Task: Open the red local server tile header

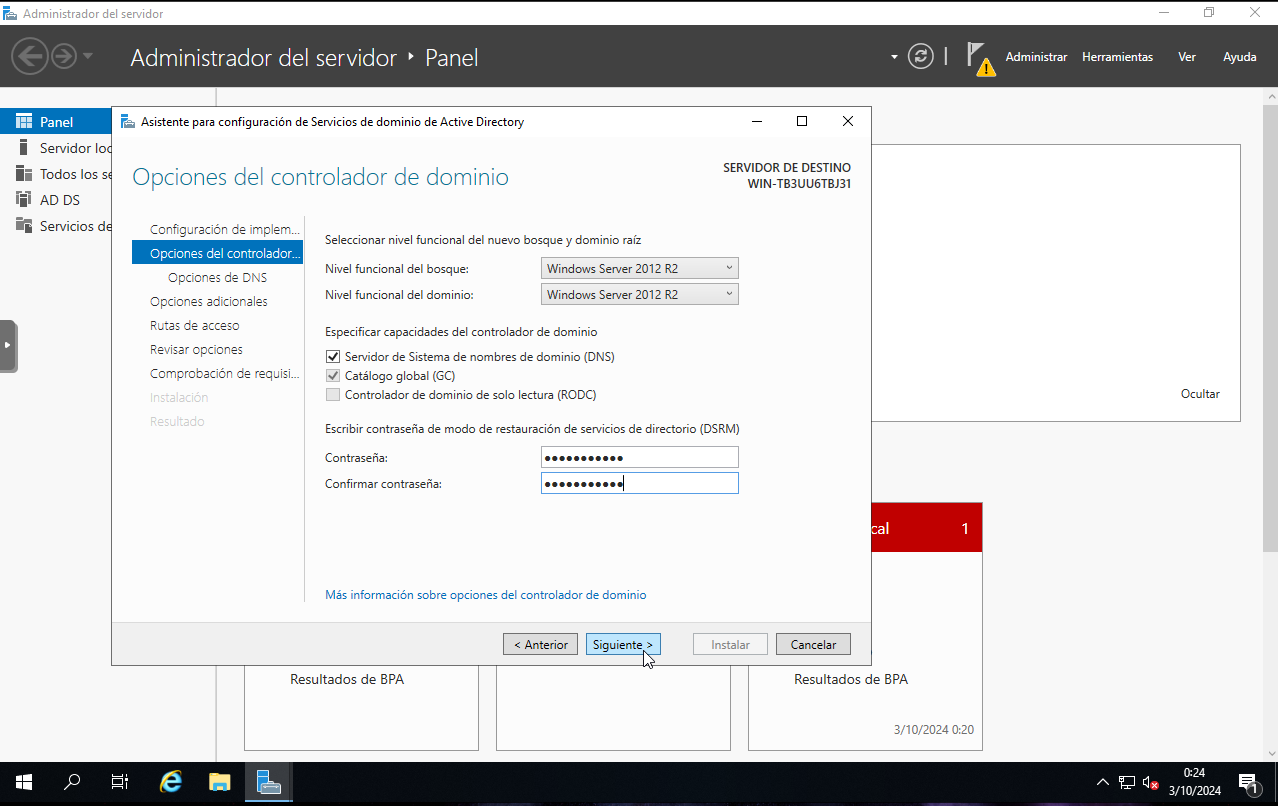Action: 926,528
